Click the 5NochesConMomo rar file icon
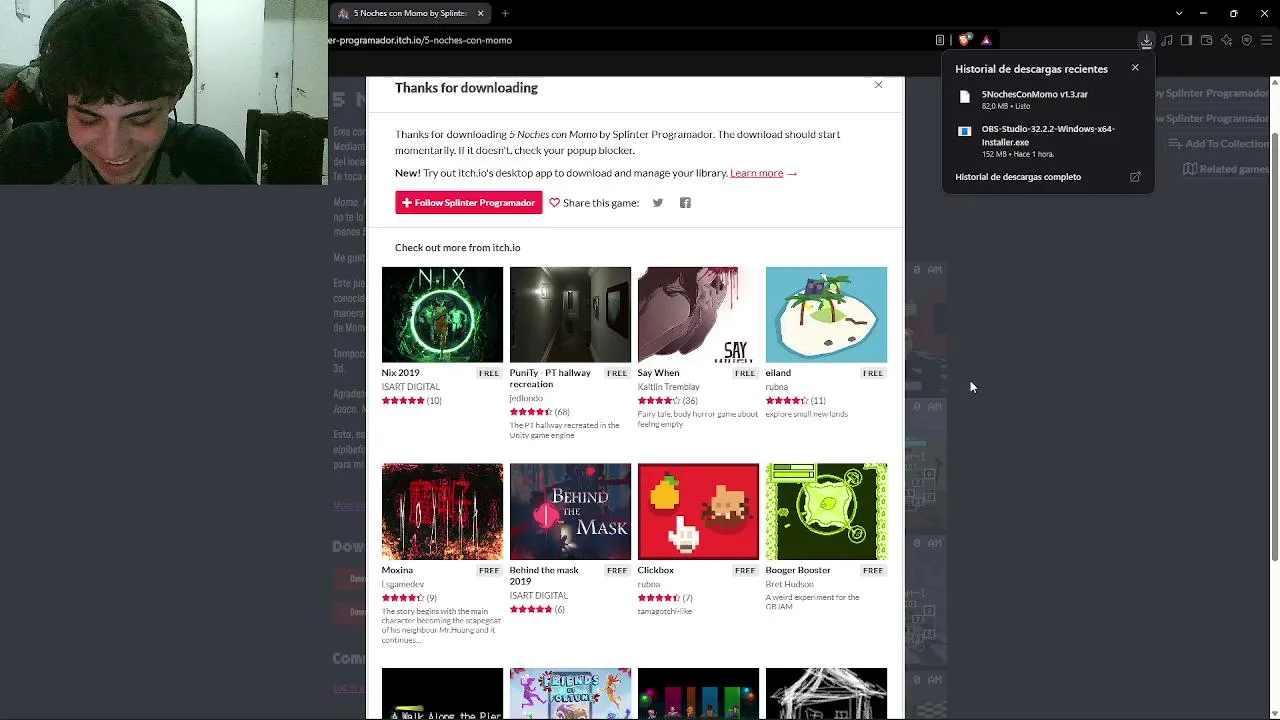1280x720 pixels. (x=964, y=97)
